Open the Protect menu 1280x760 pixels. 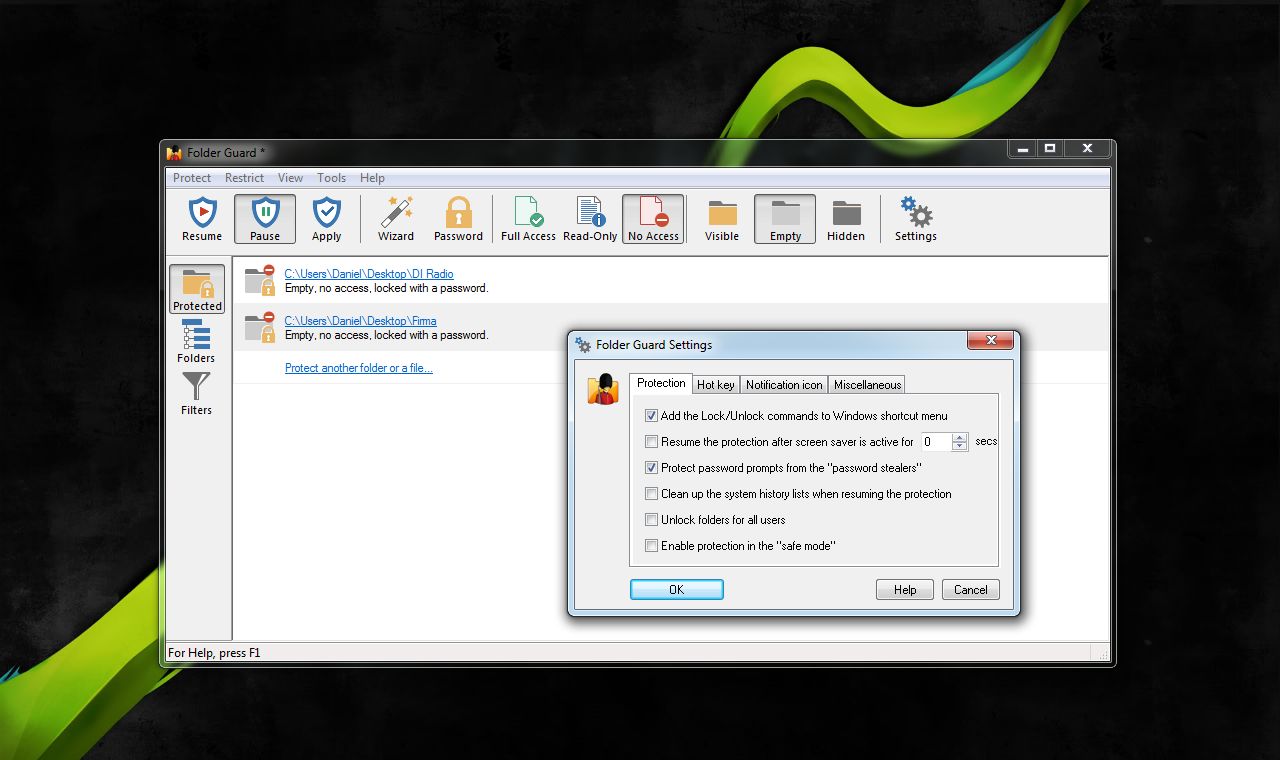(192, 178)
